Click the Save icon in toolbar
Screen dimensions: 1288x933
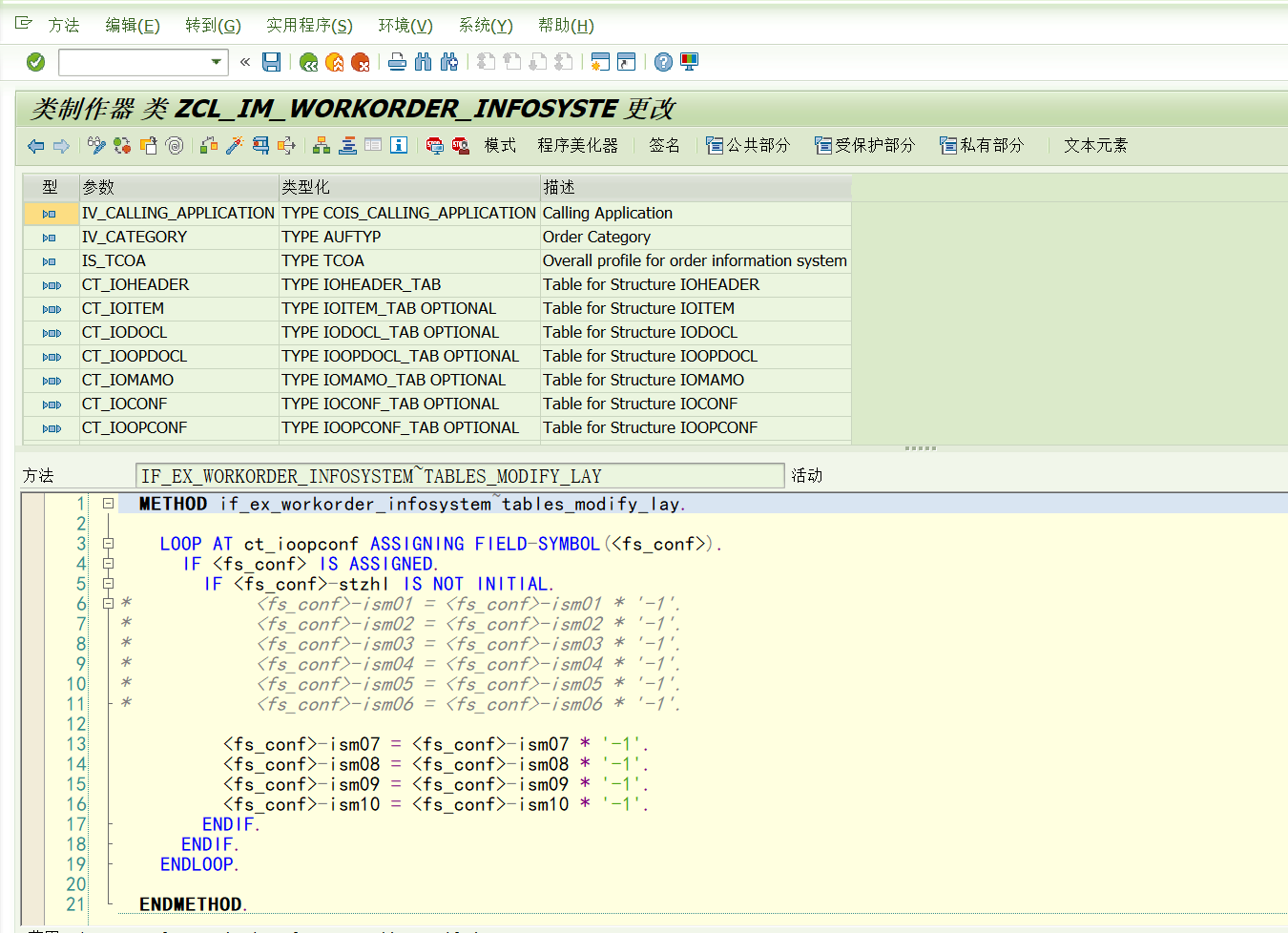272,62
